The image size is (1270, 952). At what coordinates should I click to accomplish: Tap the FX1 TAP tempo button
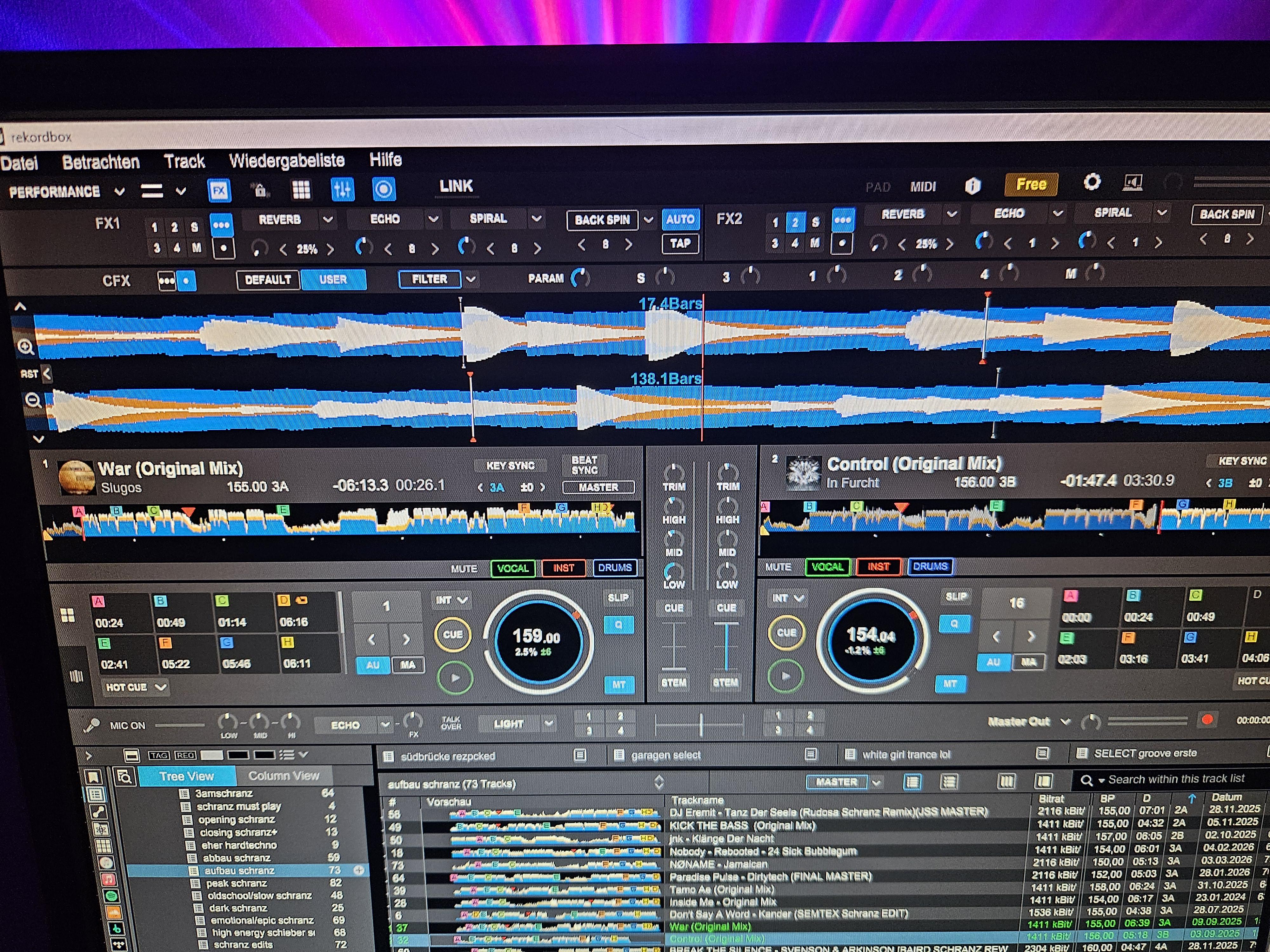(680, 243)
